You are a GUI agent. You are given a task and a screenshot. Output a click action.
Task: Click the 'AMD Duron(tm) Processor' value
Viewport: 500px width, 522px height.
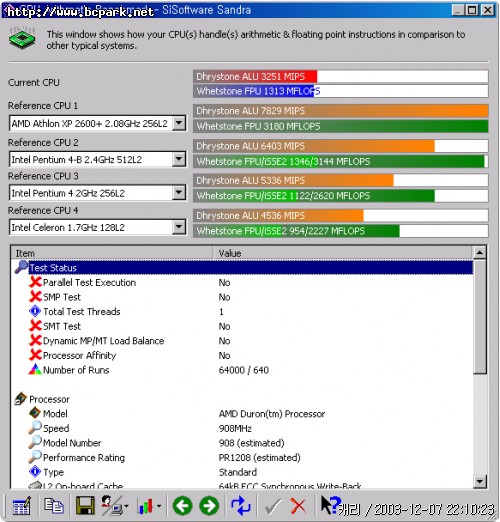point(272,414)
